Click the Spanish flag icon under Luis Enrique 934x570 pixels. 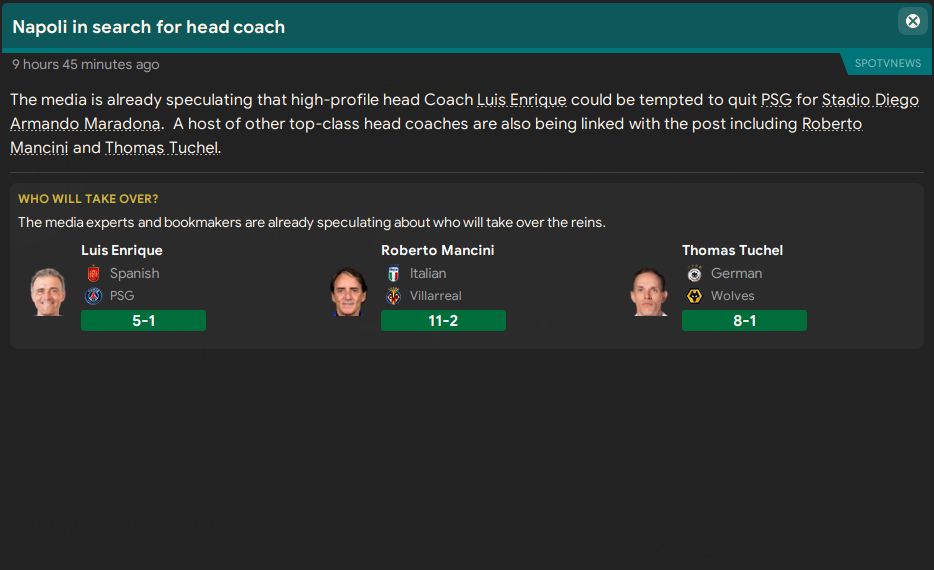tap(93, 273)
